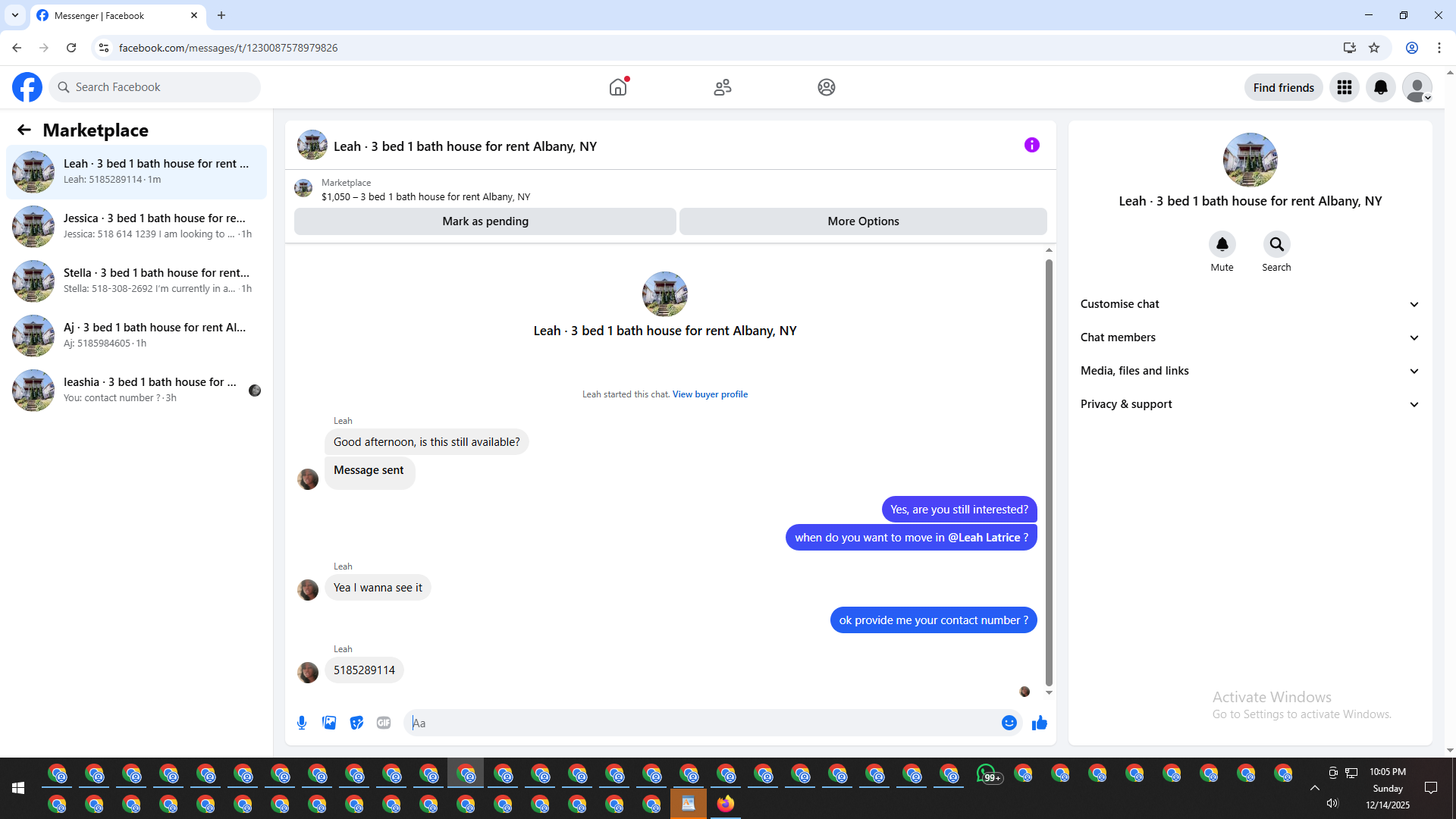This screenshot has height=819, width=1456.
Task: Search within the conversation
Action: (1276, 245)
